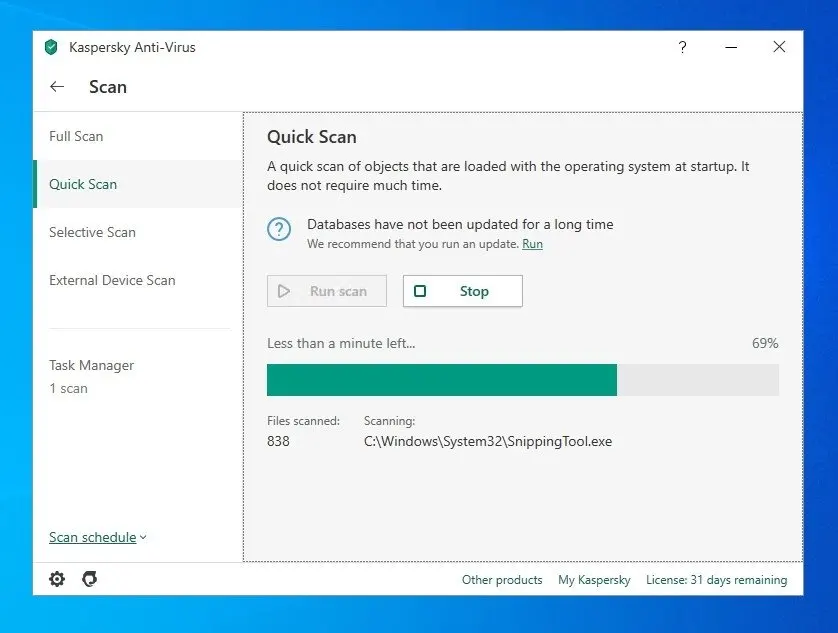Click the support headset icon at bottom left
Viewport: 838px width, 633px height.
pos(89,579)
